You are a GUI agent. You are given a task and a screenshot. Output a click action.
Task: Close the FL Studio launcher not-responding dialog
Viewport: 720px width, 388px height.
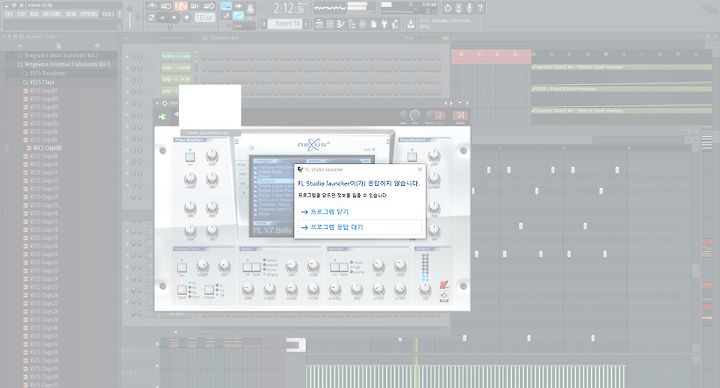point(420,169)
